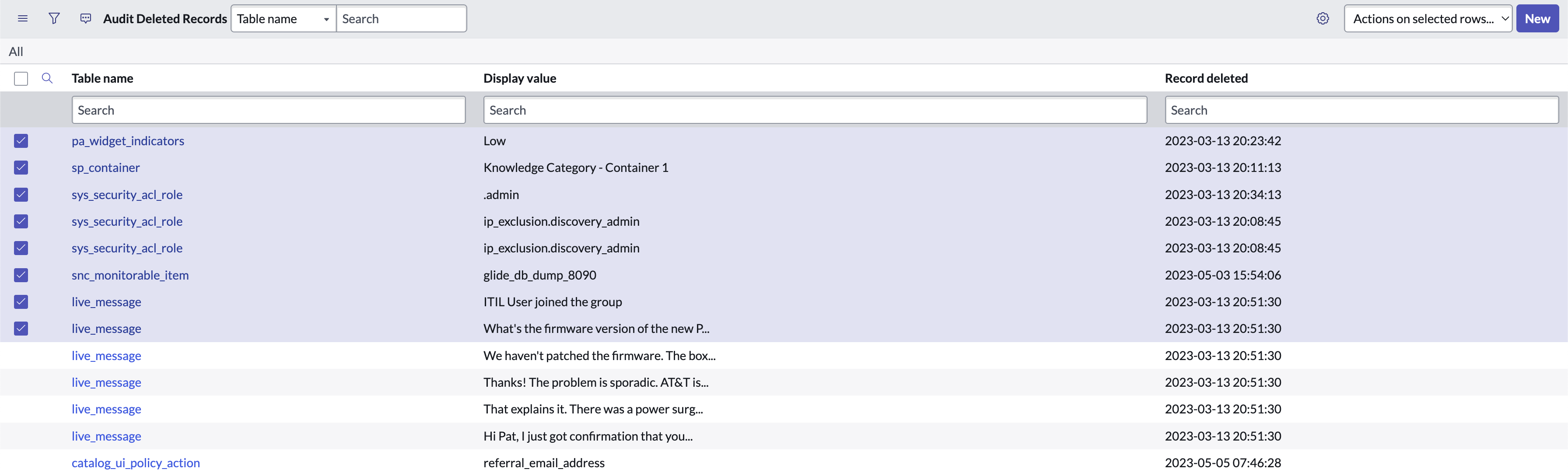Open the list controls hamburger menu

22,18
